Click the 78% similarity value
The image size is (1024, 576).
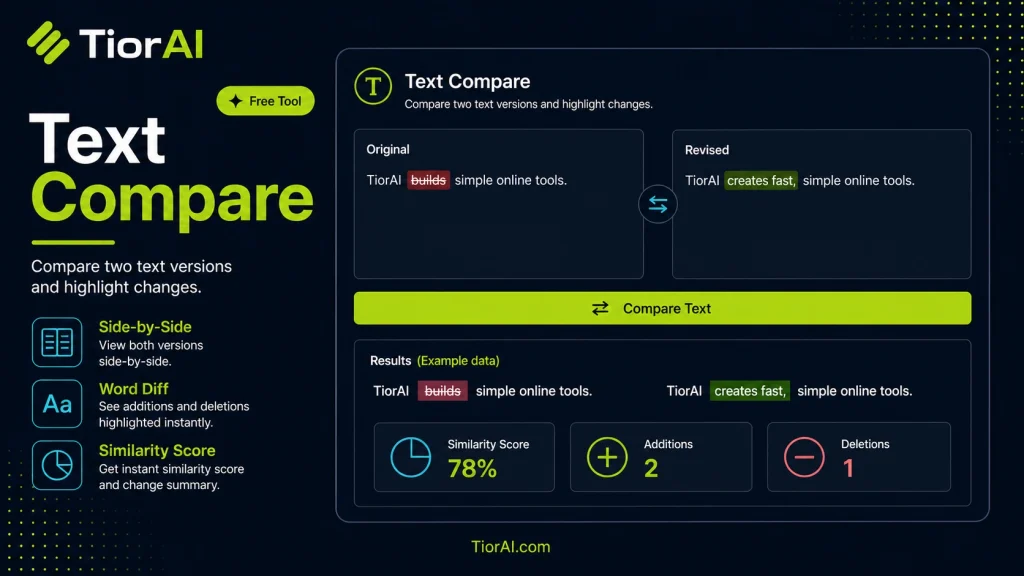472,468
